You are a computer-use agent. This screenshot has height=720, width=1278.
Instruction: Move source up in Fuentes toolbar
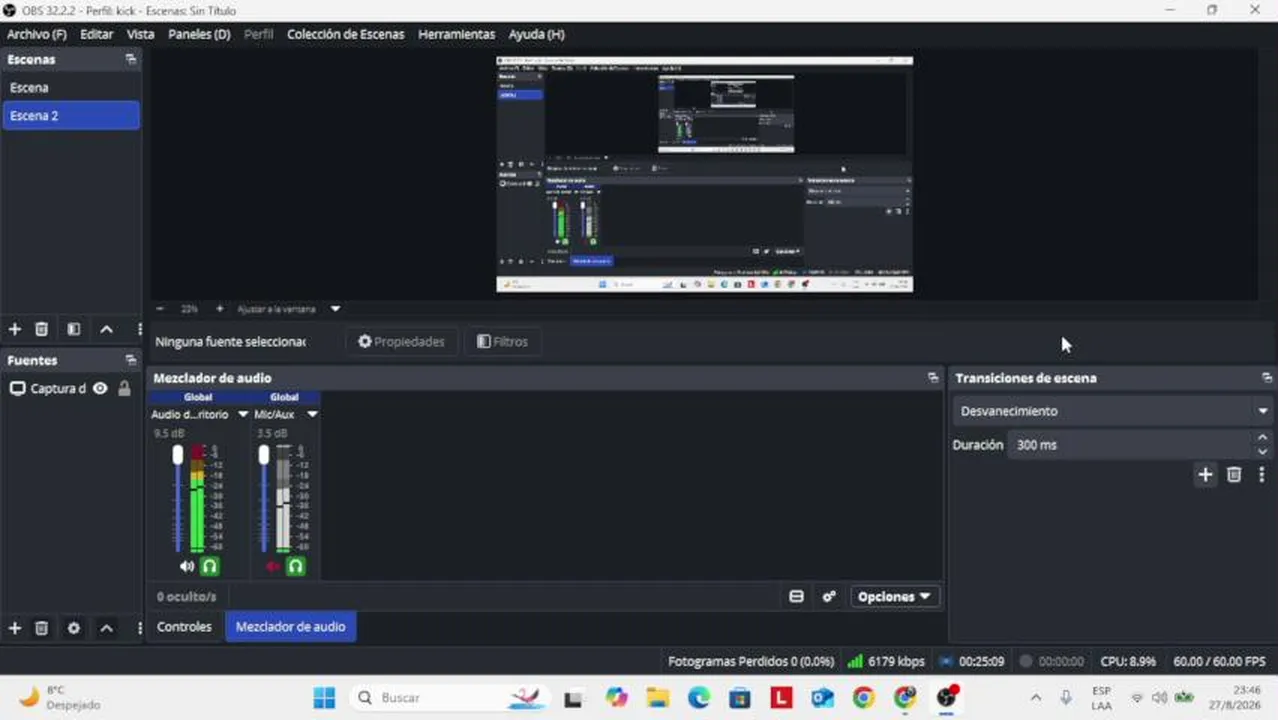click(106, 628)
